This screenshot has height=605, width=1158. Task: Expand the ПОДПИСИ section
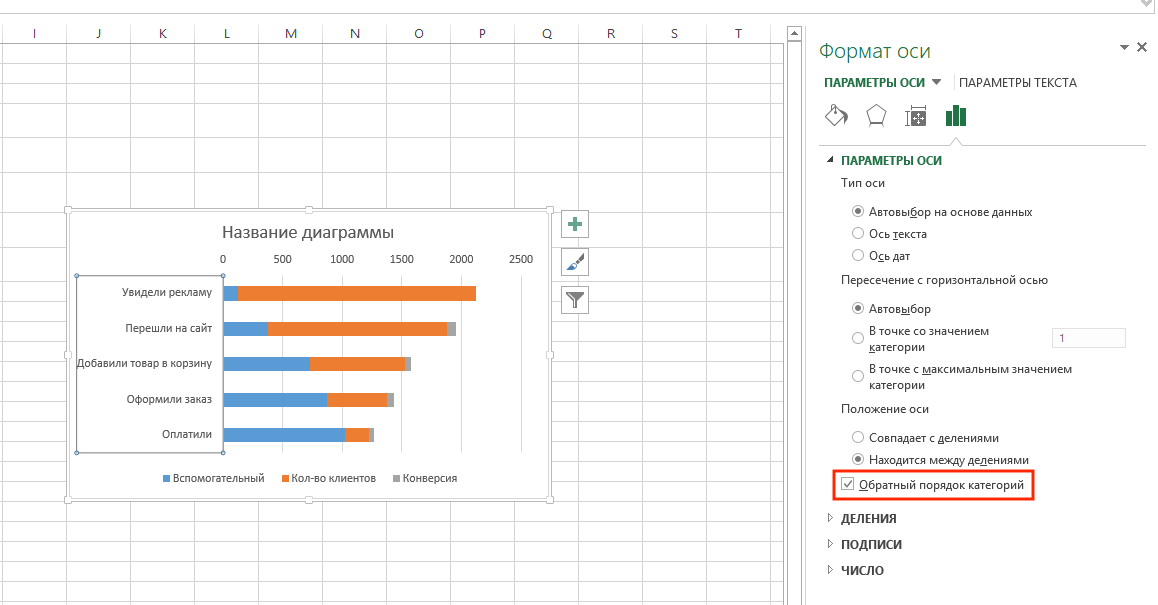[x=830, y=544]
